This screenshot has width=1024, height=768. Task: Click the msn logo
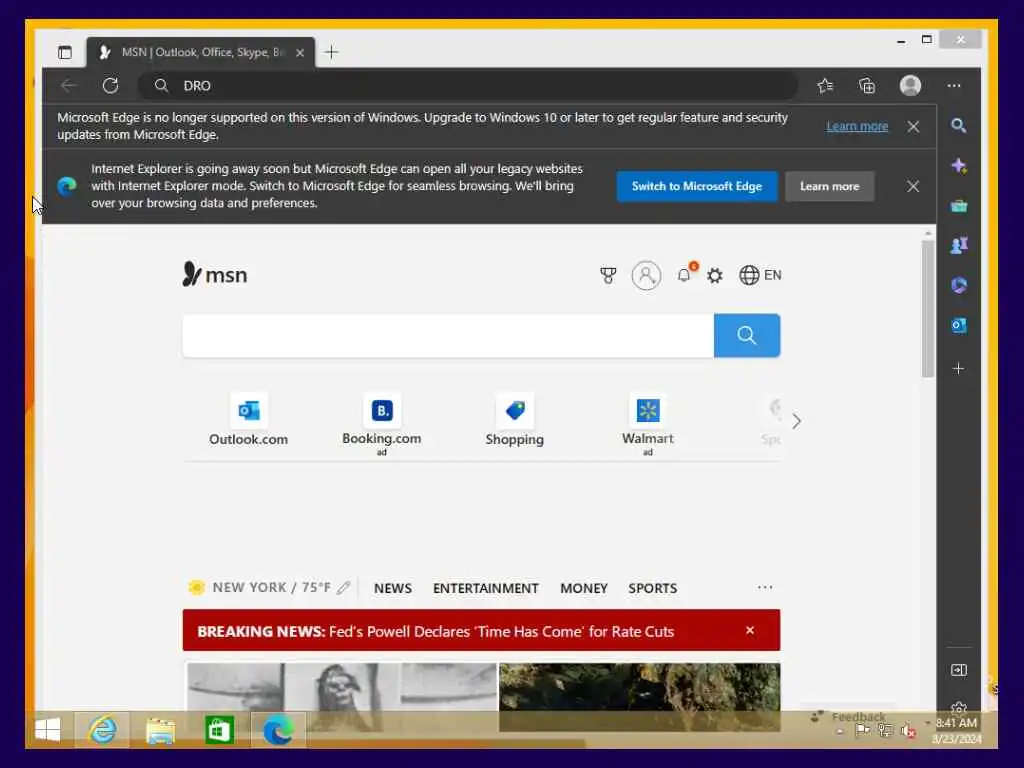(215, 274)
